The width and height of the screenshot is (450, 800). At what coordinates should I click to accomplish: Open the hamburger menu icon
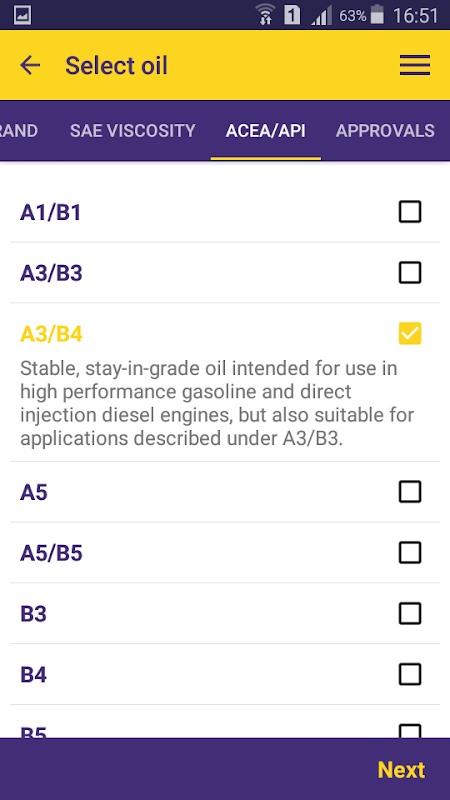coord(414,65)
